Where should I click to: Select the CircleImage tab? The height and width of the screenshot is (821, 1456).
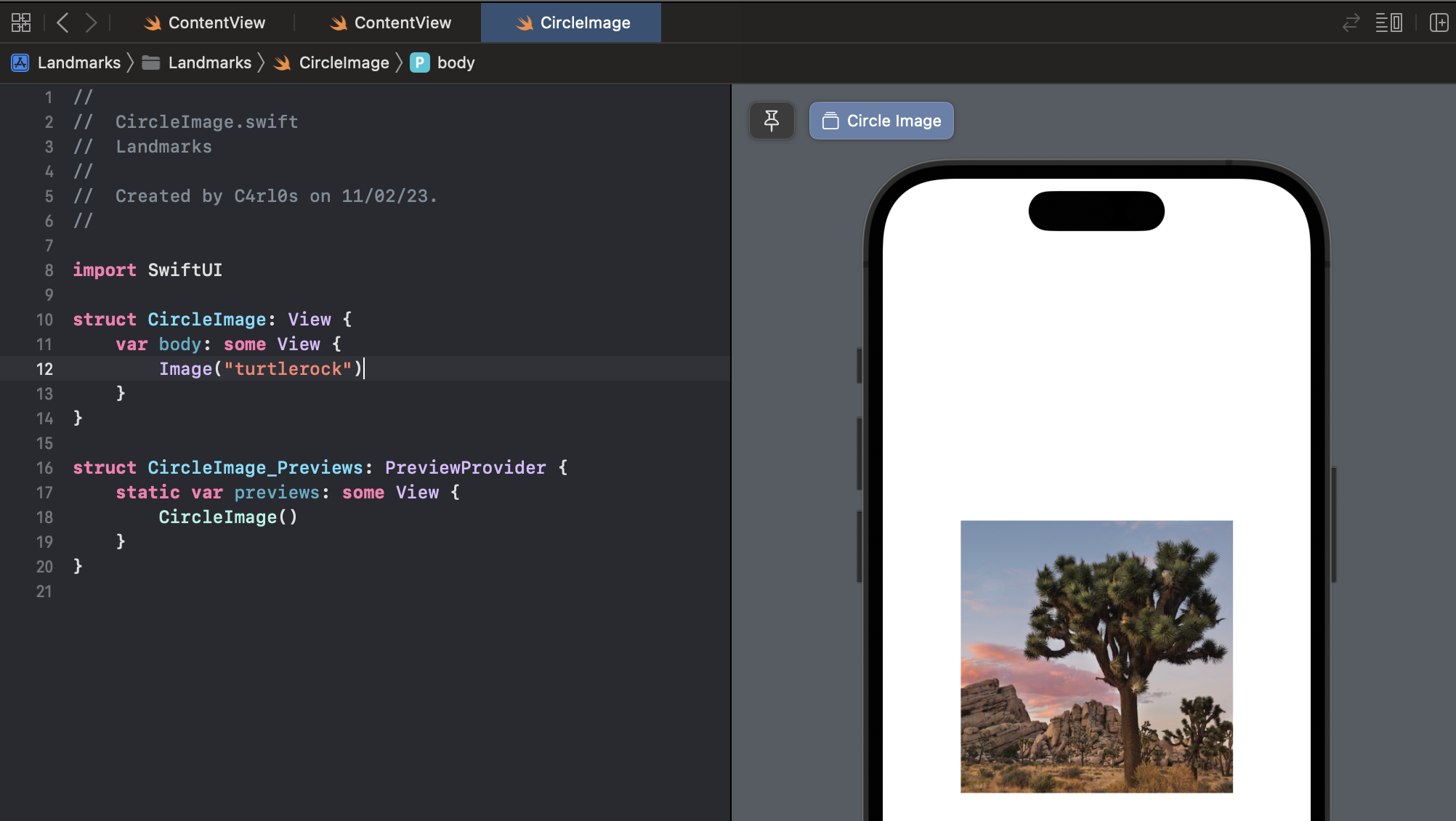(x=573, y=23)
